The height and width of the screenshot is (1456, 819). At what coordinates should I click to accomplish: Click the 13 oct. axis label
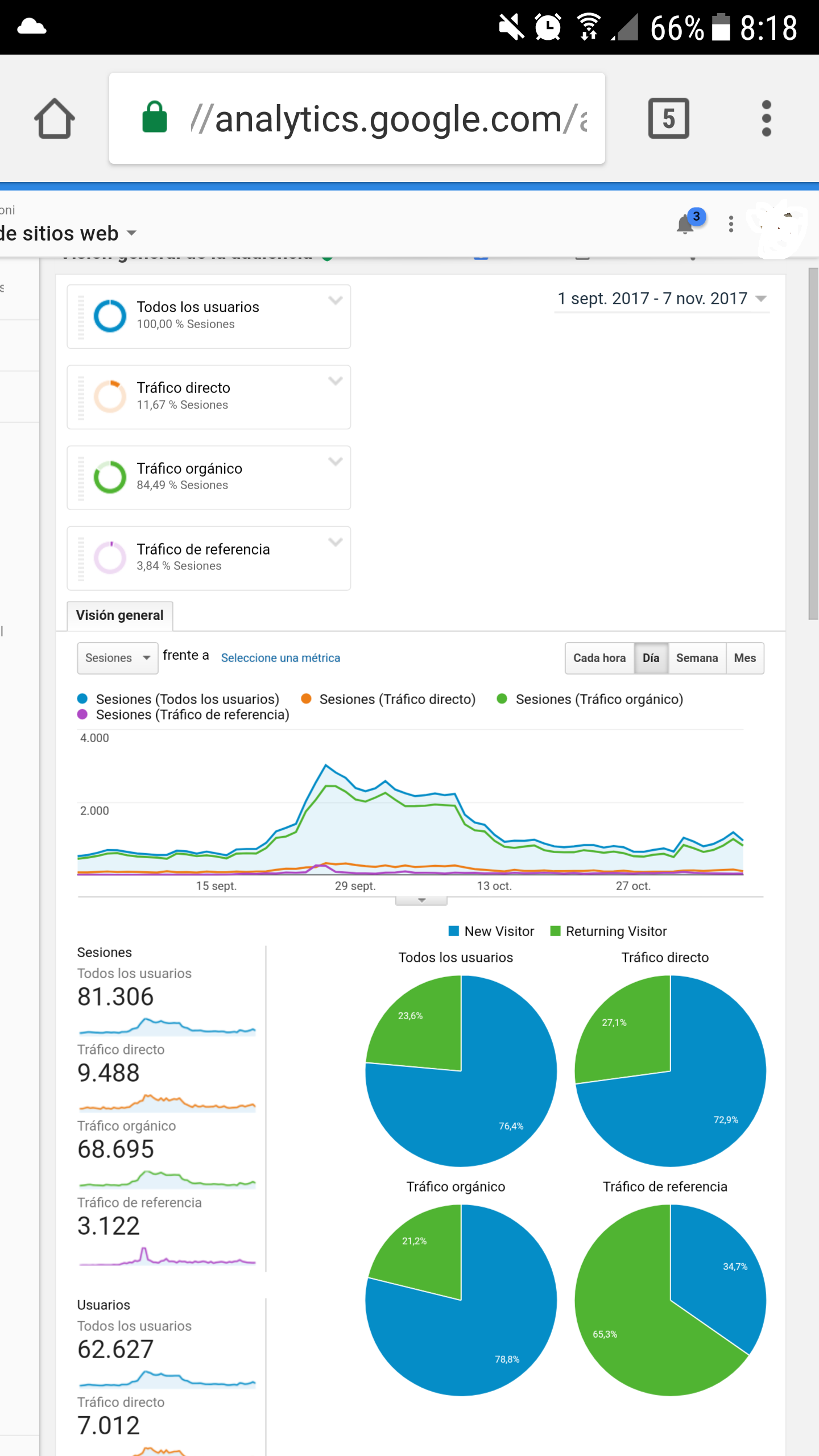coord(494,886)
